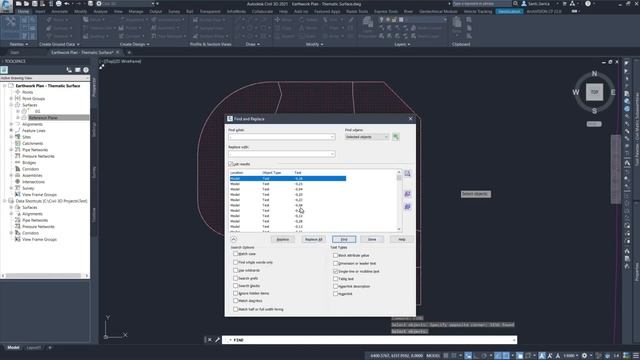The image size is (640, 360).
Task: Click the new drawing tab plus button
Action: coord(129,53)
